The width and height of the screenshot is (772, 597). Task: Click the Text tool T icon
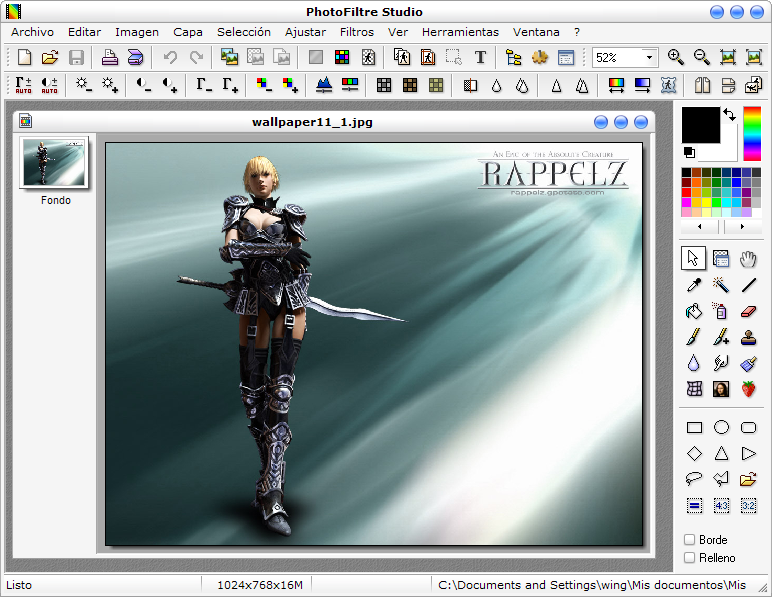pyautogui.click(x=480, y=58)
